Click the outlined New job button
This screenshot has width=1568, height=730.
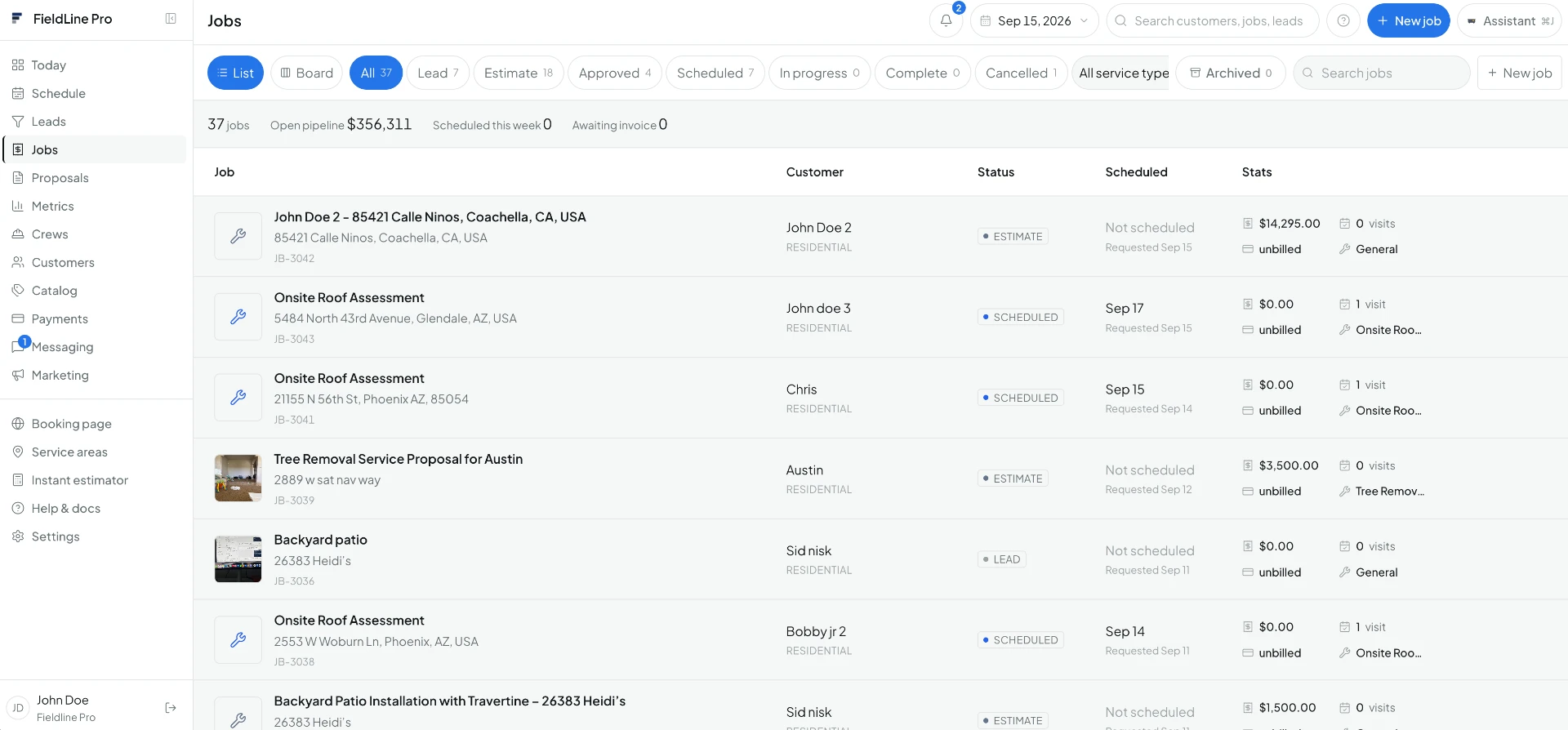(x=1519, y=73)
